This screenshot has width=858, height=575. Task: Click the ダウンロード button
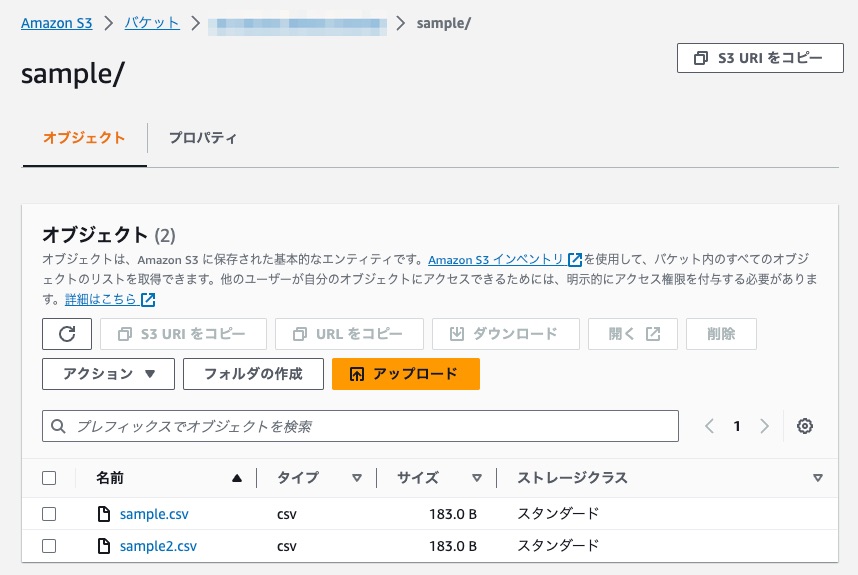(506, 334)
